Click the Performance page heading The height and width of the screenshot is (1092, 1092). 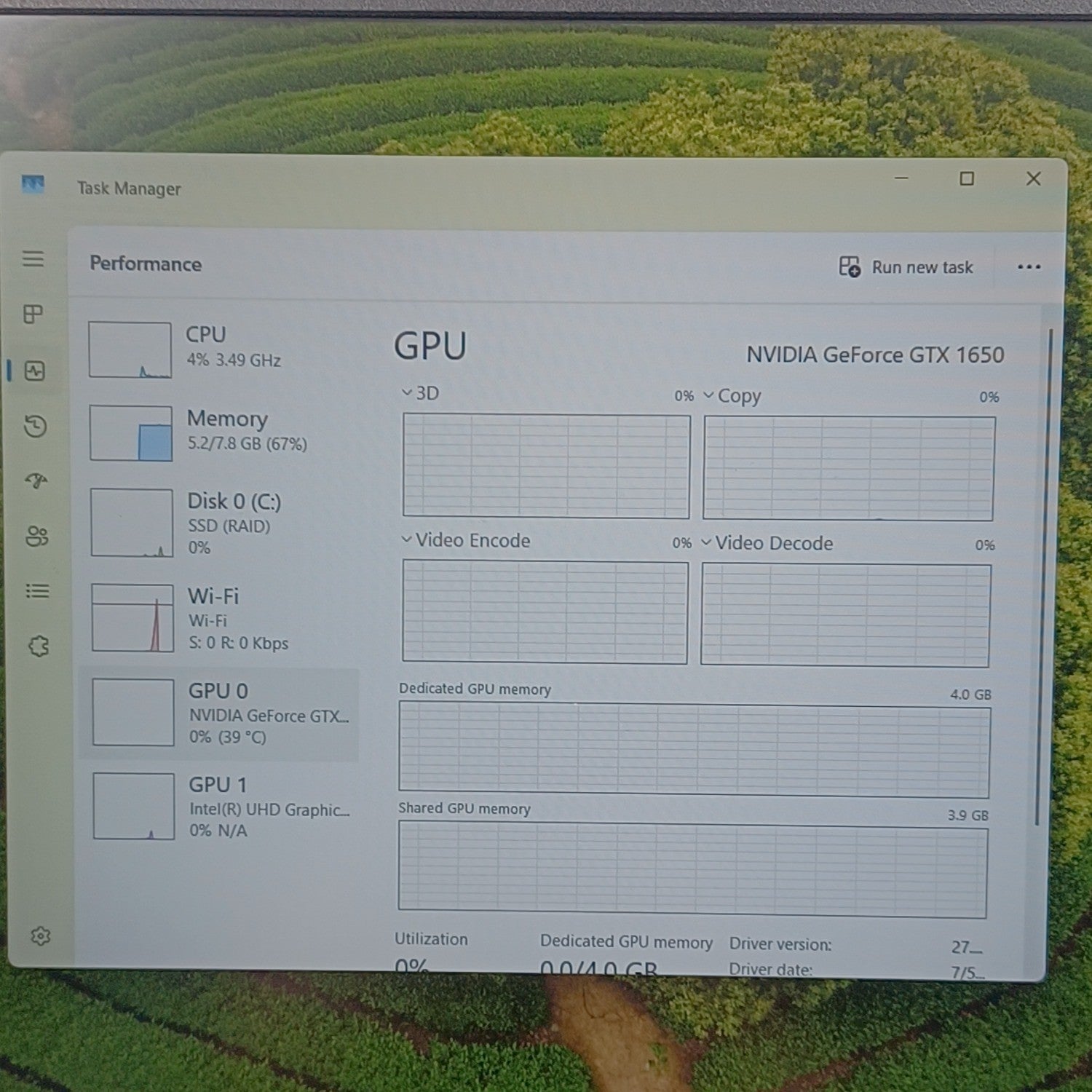point(146,264)
